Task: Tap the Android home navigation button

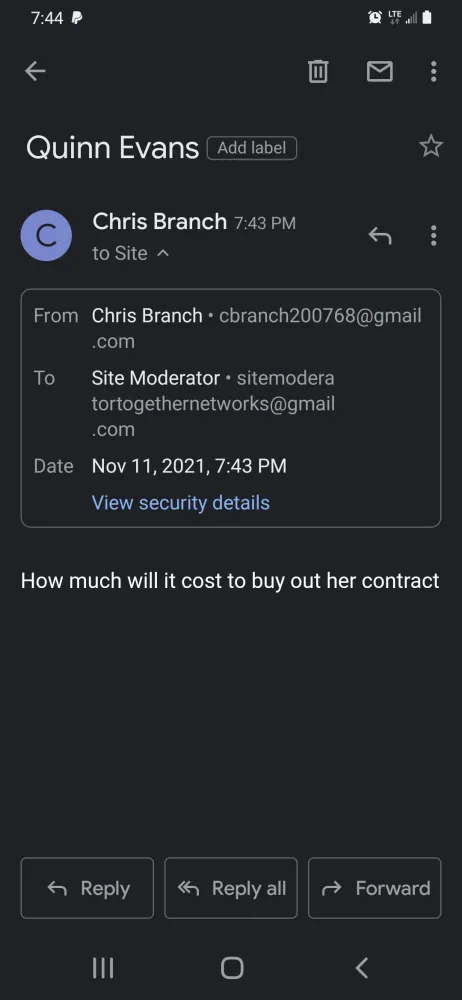Action: coord(232,967)
